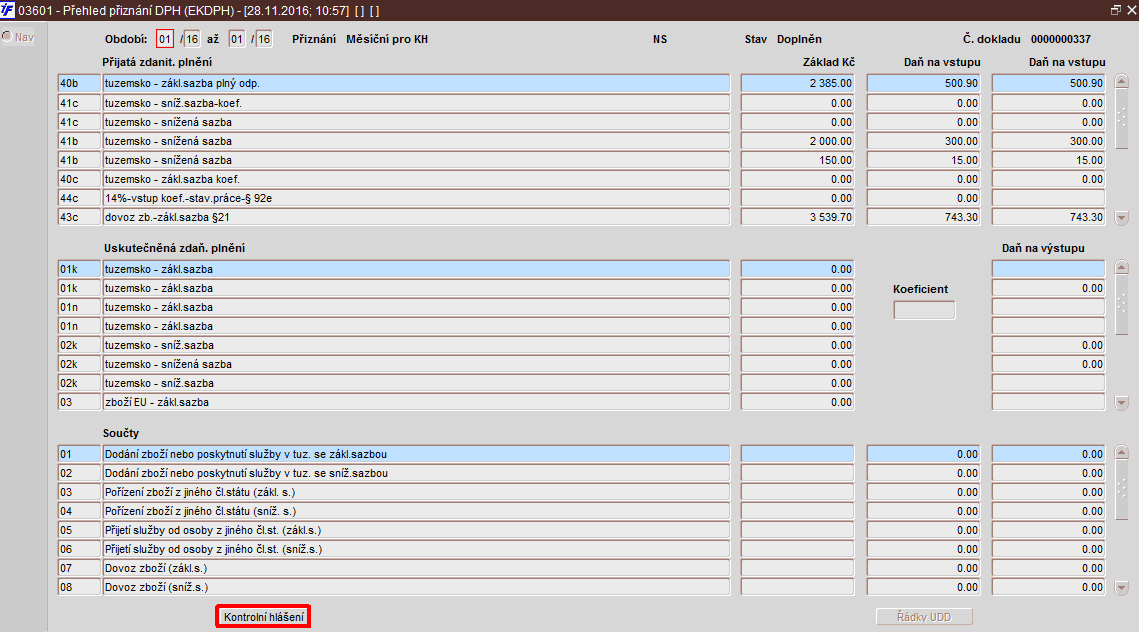Click the Koeficient input field
Screen dimensions: 1139x632
924,310
